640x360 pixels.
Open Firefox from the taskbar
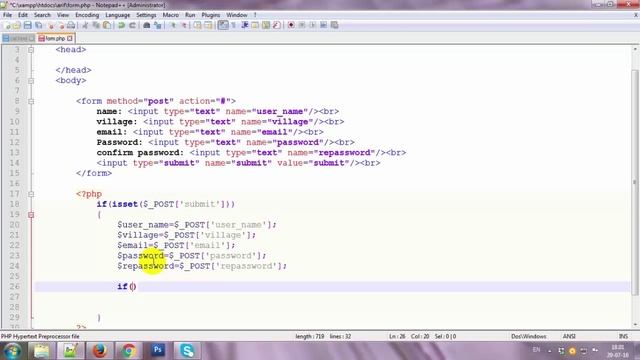(100, 351)
